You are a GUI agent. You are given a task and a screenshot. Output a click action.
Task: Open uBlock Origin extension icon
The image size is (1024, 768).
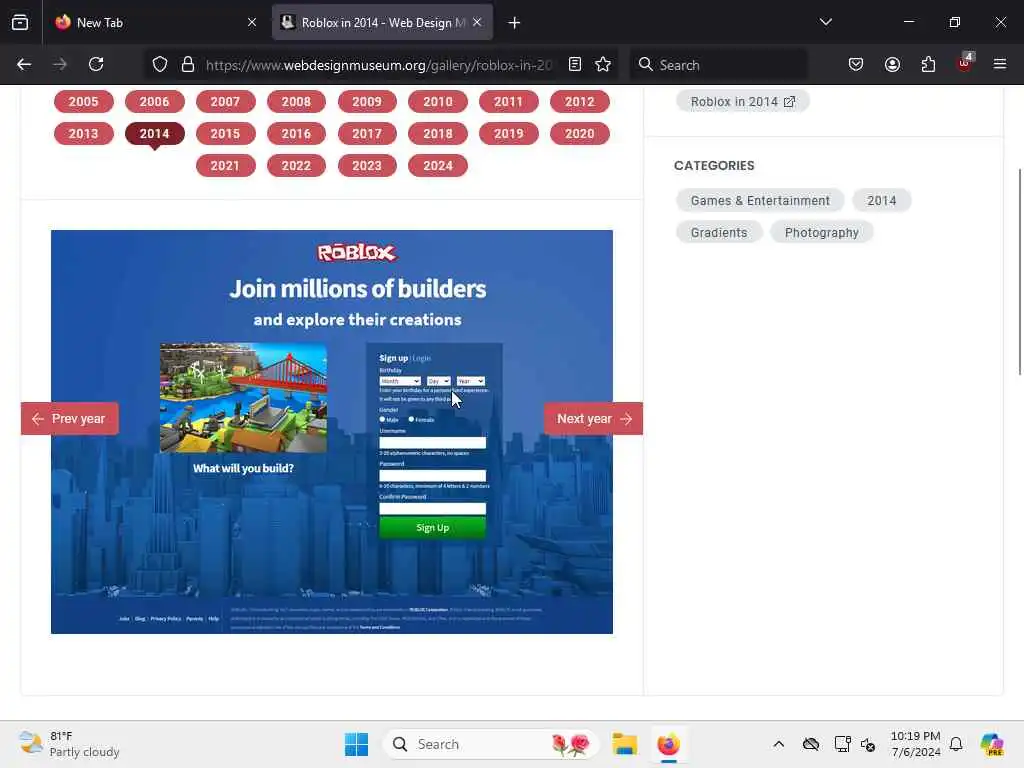[964, 63]
